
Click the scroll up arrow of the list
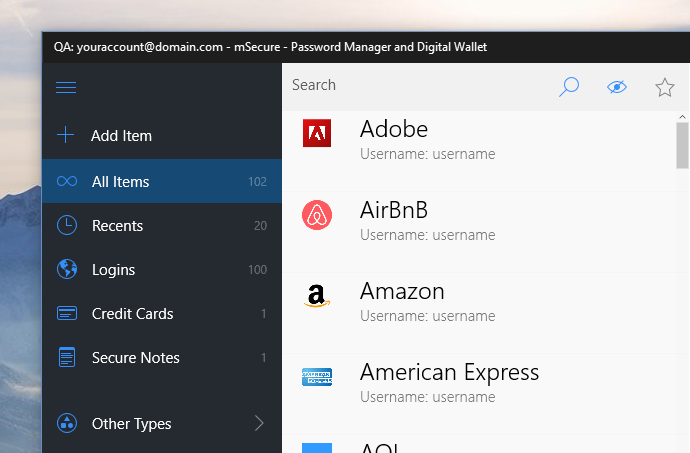683,117
